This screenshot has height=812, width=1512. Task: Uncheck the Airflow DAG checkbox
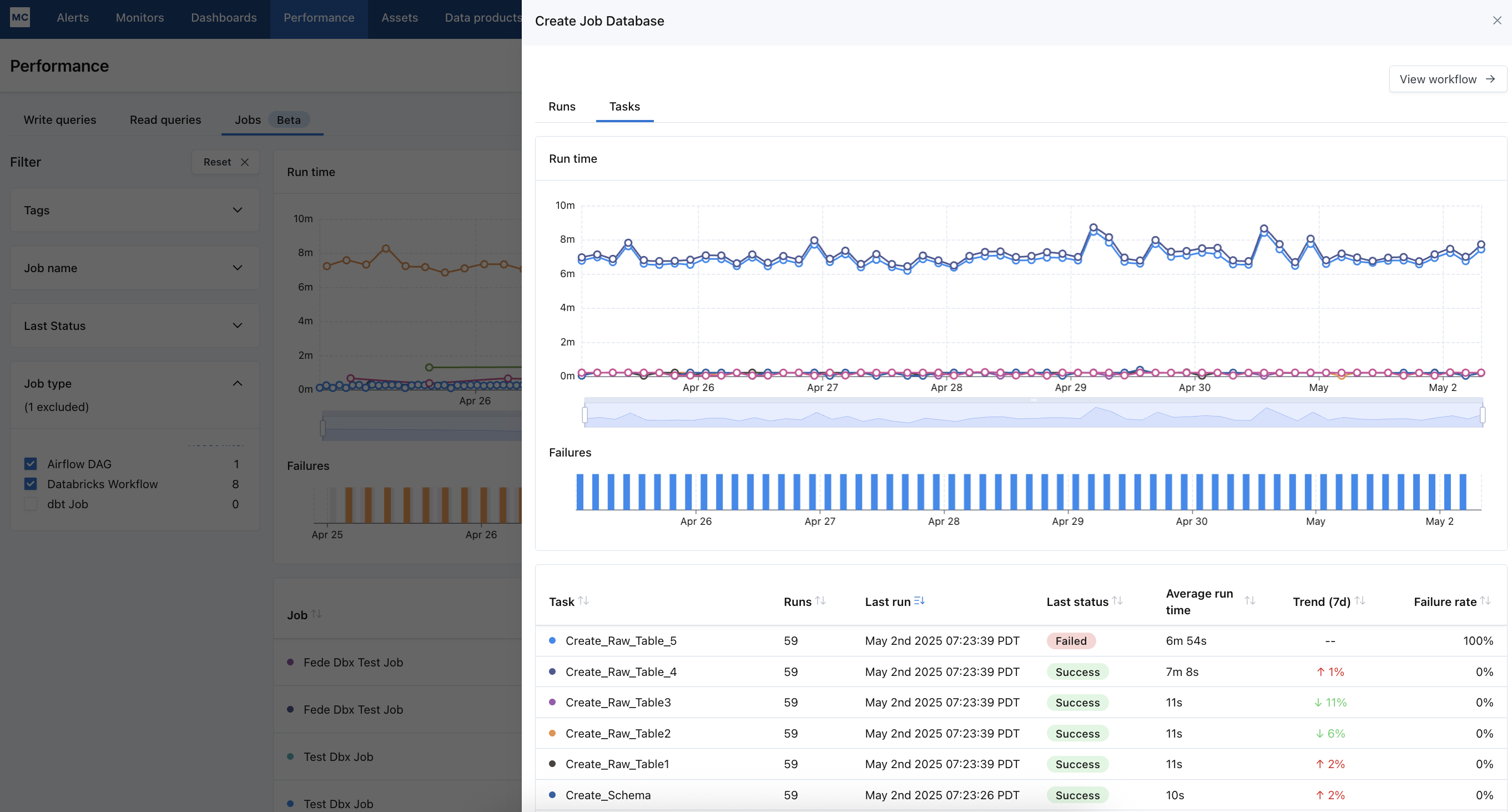point(31,464)
